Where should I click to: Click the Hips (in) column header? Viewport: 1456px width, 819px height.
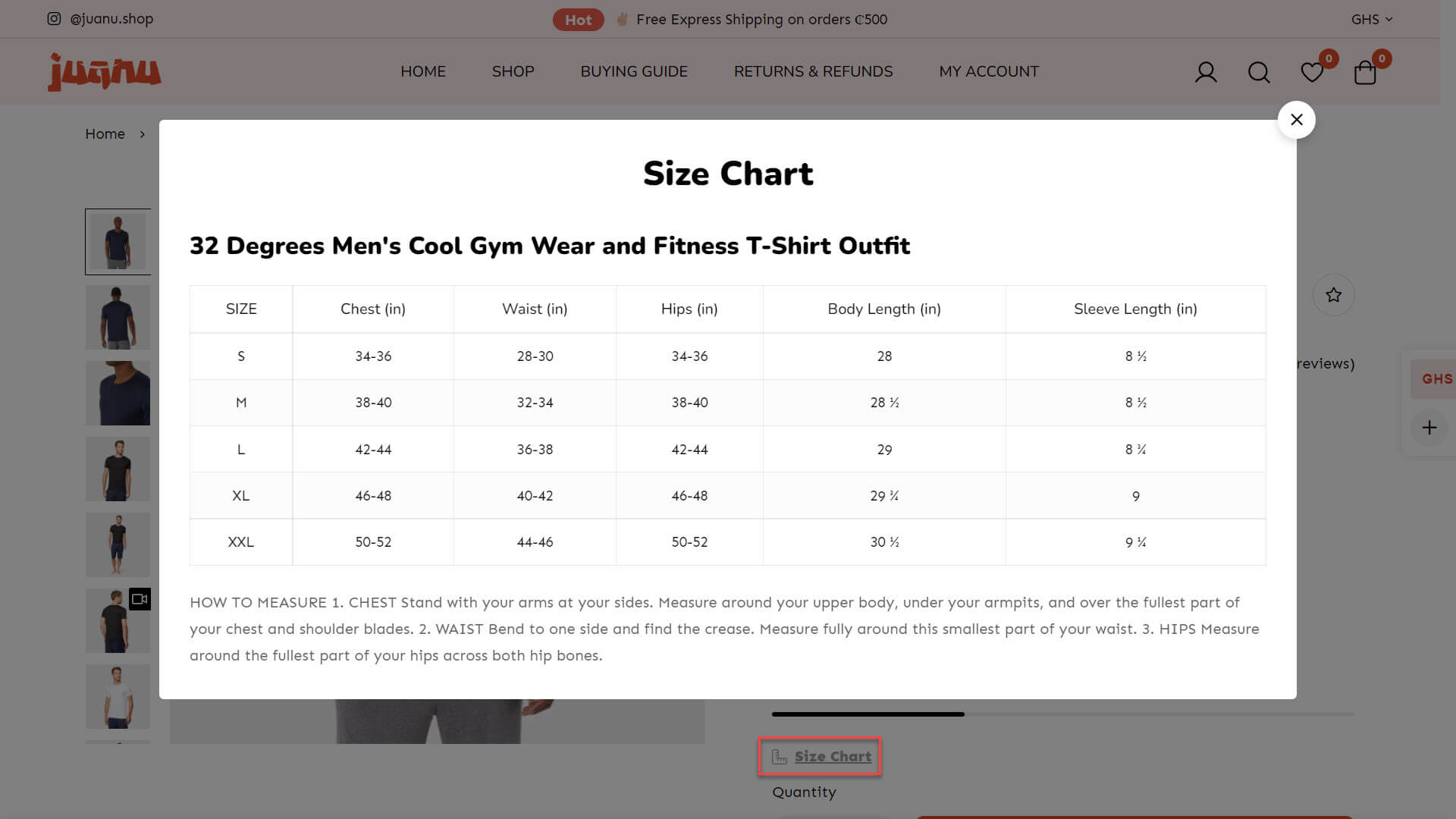689,309
